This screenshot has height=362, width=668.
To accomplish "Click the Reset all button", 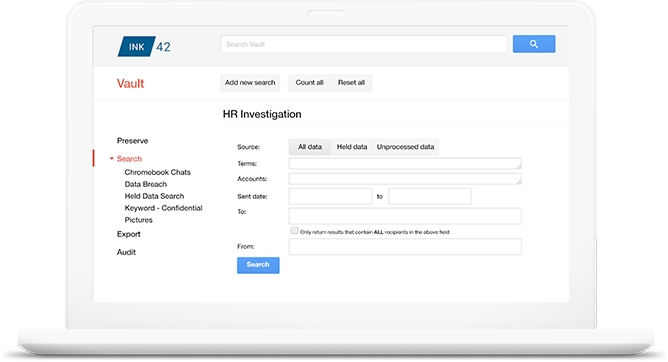I will click(351, 83).
